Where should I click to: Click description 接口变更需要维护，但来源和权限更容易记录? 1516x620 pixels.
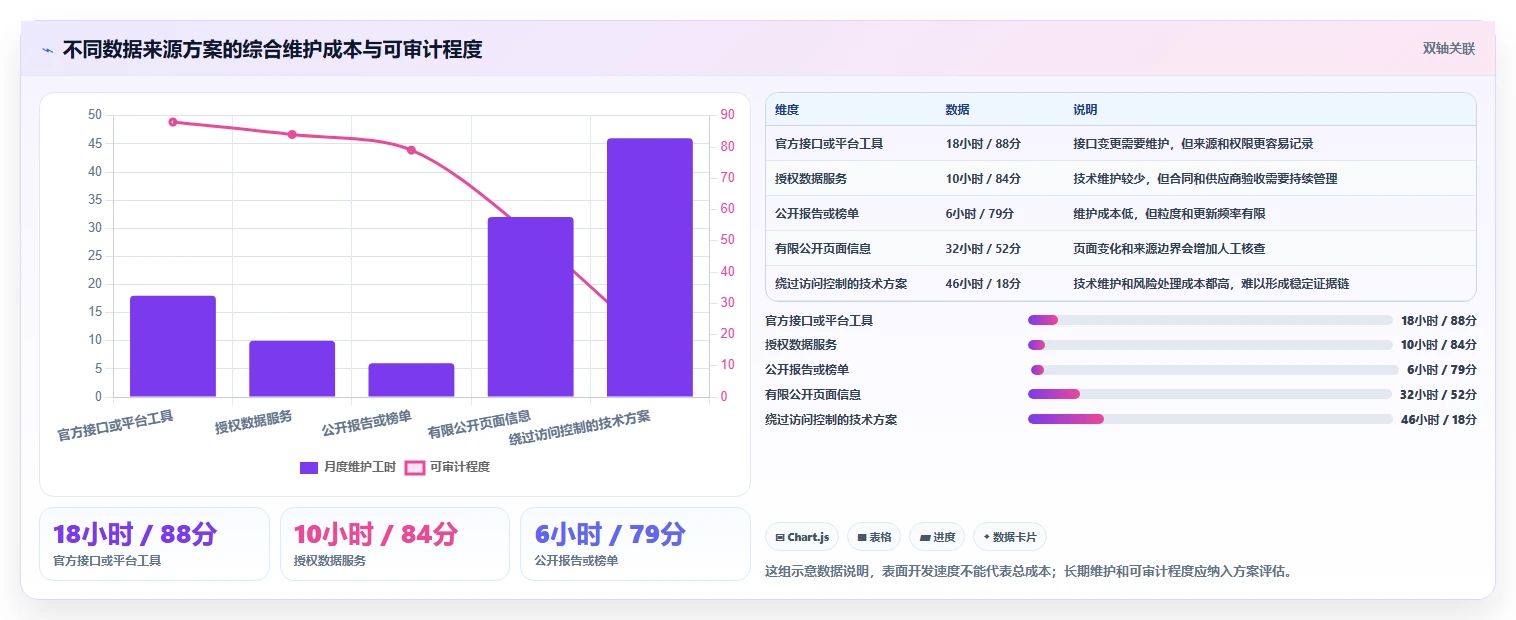pos(1193,144)
